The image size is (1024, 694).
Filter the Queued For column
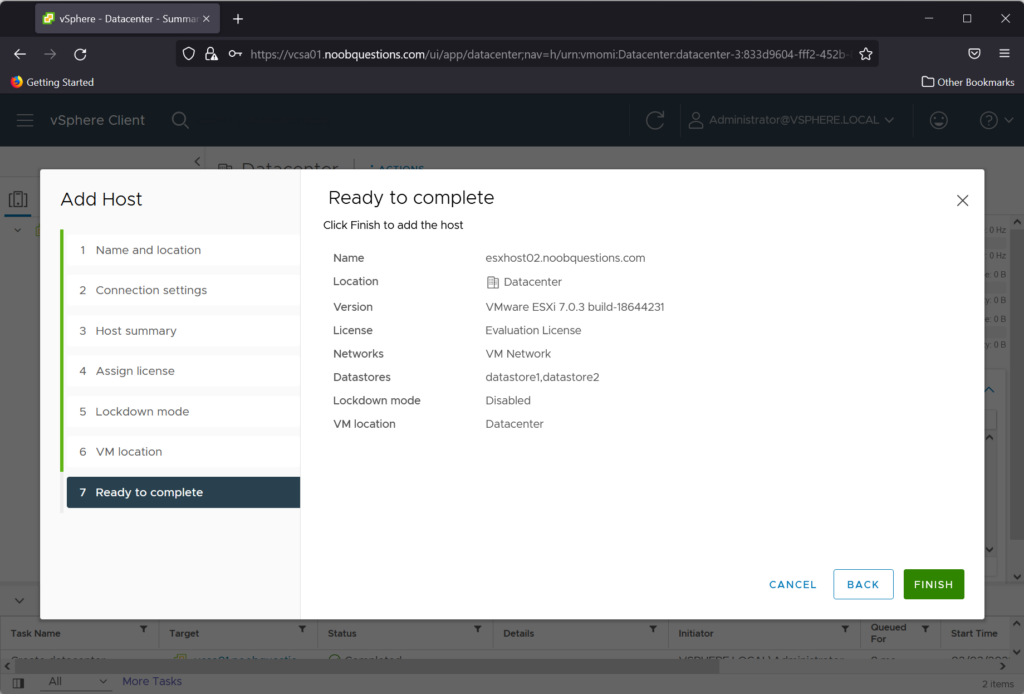point(925,629)
